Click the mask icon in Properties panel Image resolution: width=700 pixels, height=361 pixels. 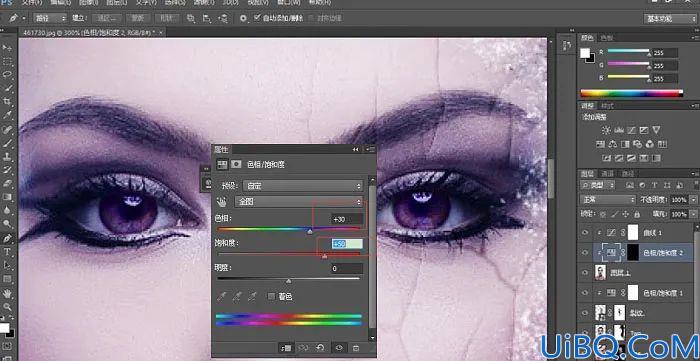pyautogui.click(x=237, y=165)
